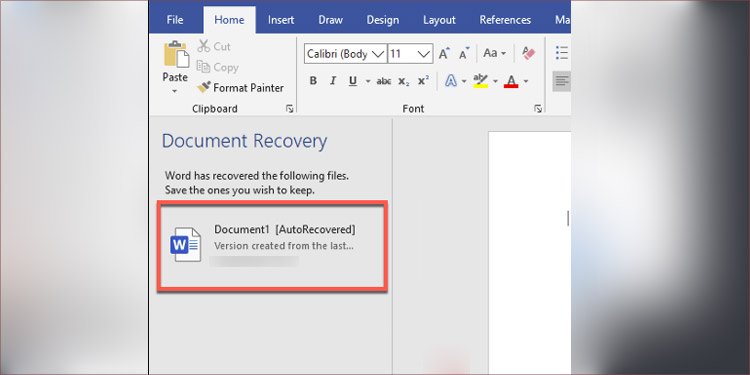Activate the Format Painter brush
The image size is (750, 375).
pyautogui.click(x=241, y=88)
